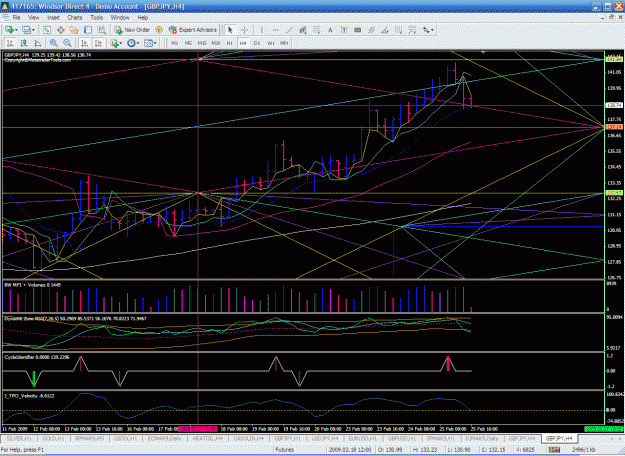This screenshot has height=456, width=625.
Task: Activate the Crosshair mode
Action: pyautogui.click(x=244, y=30)
